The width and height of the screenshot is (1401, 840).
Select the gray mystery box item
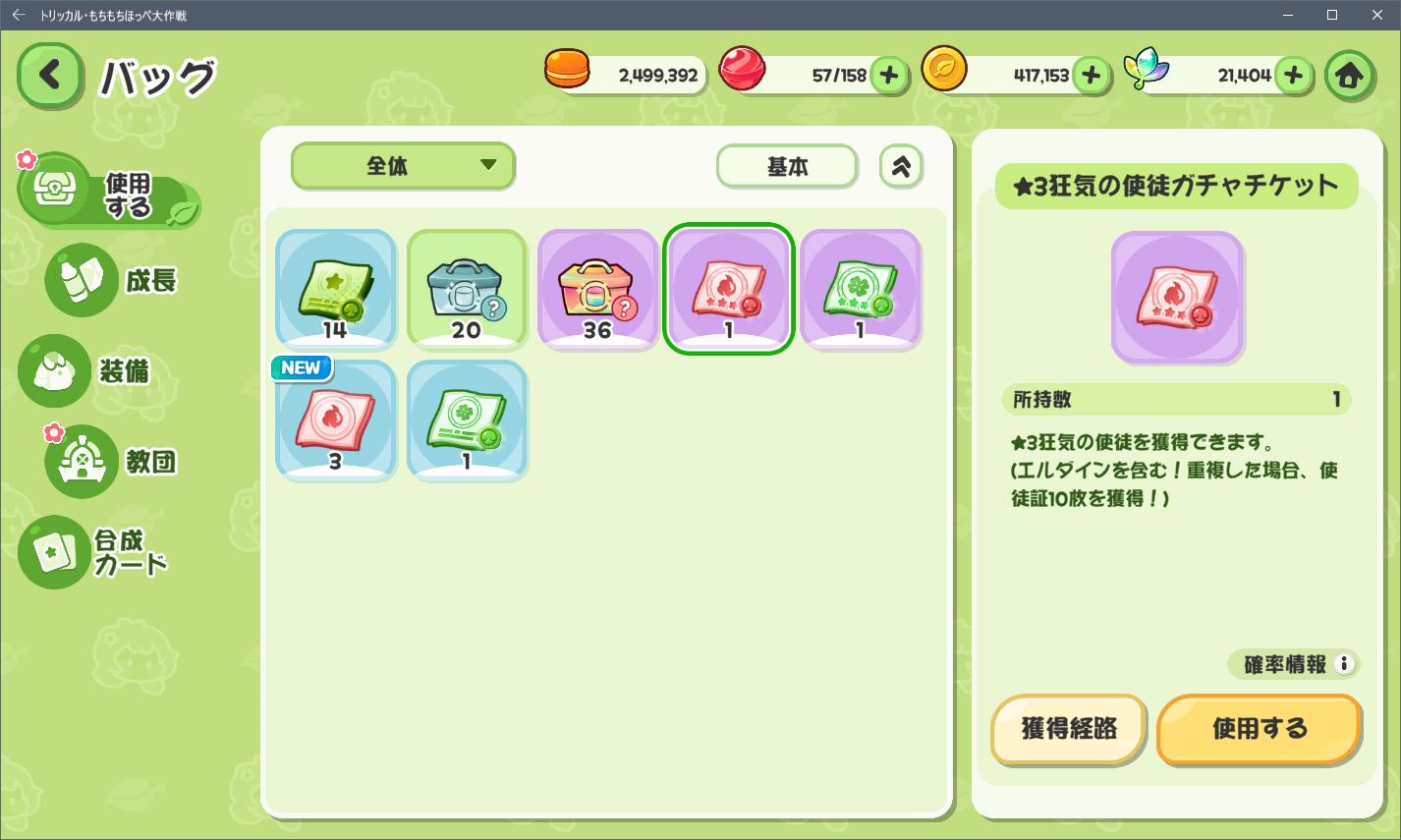467,289
